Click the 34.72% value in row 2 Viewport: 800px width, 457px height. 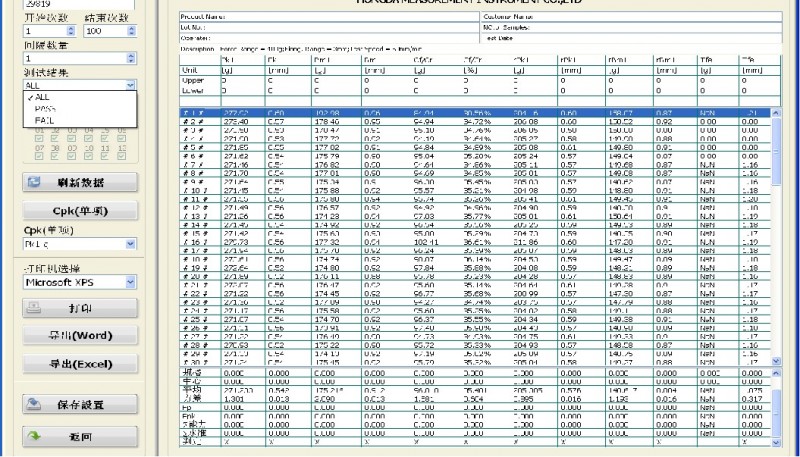[x=477, y=121]
